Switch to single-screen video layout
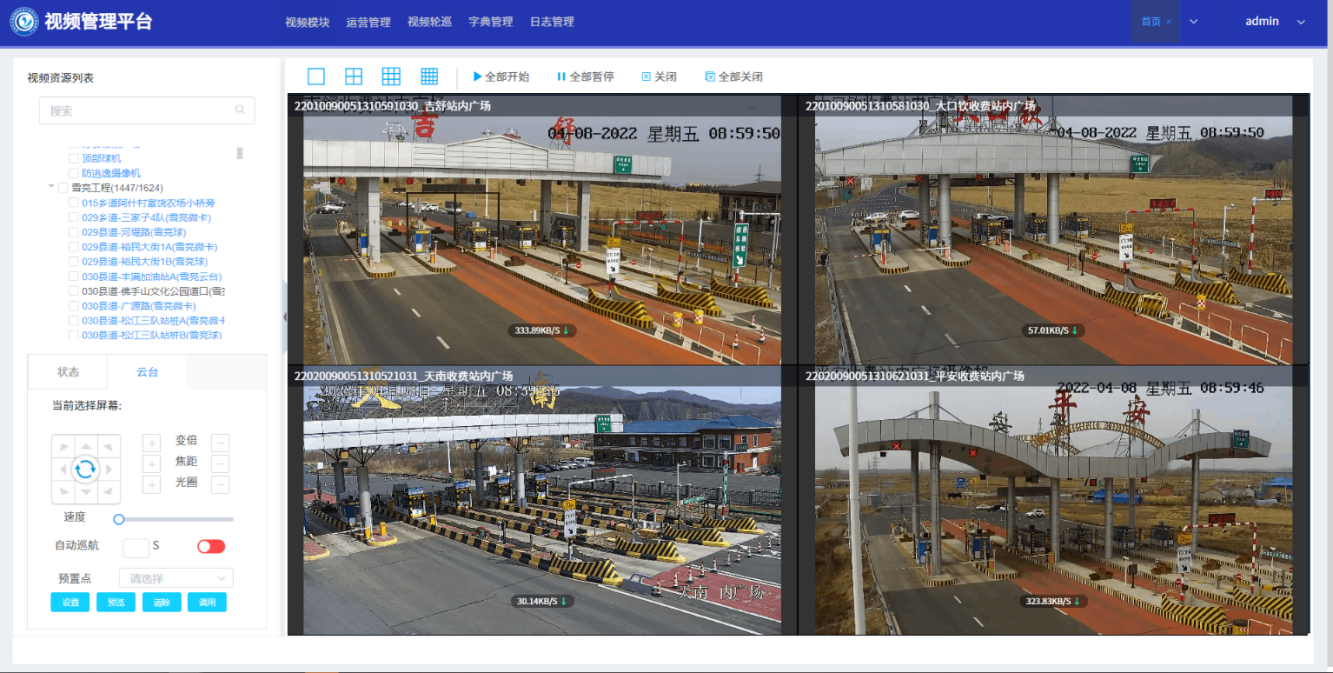 (316, 77)
